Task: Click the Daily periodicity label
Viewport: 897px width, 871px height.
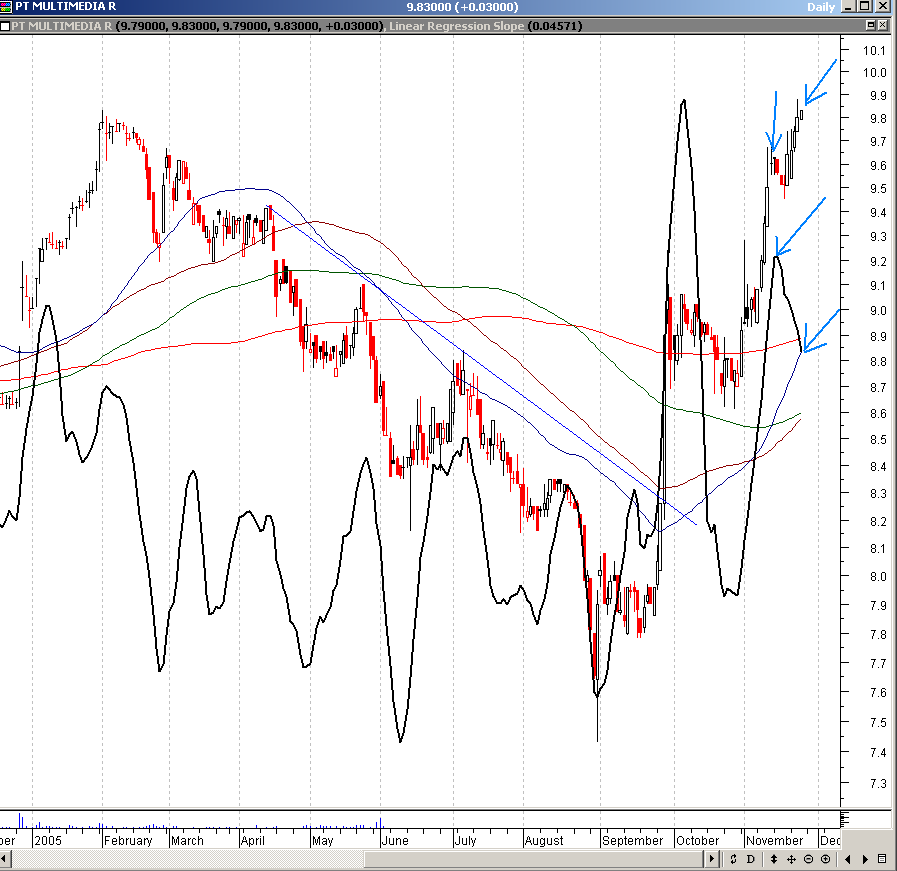Action: [821, 7]
